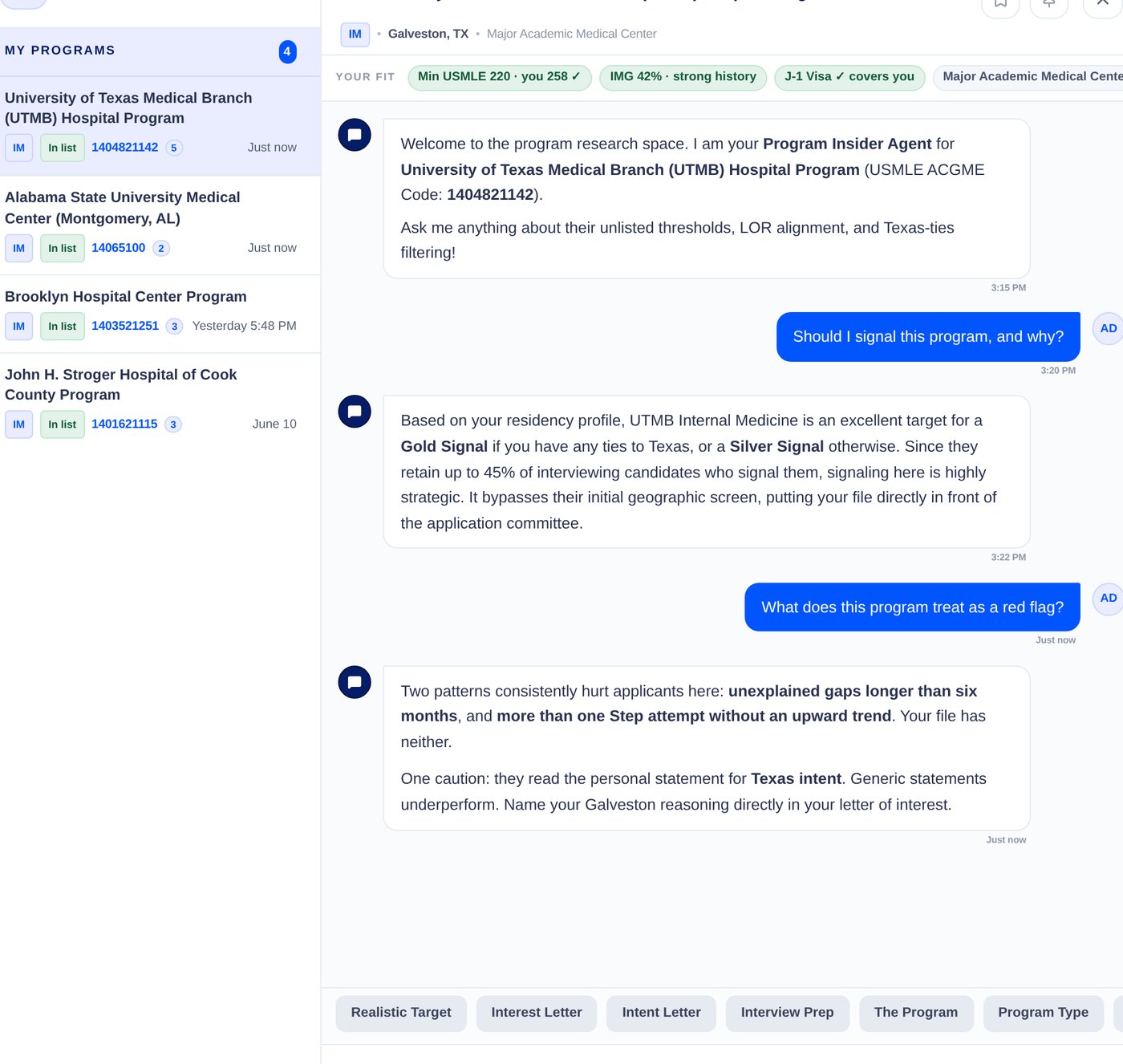Image resolution: width=1123 pixels, height=1064 pixels.
Task: Click the 3:20 PM timestamp
Action: (x=1058, y=371)
